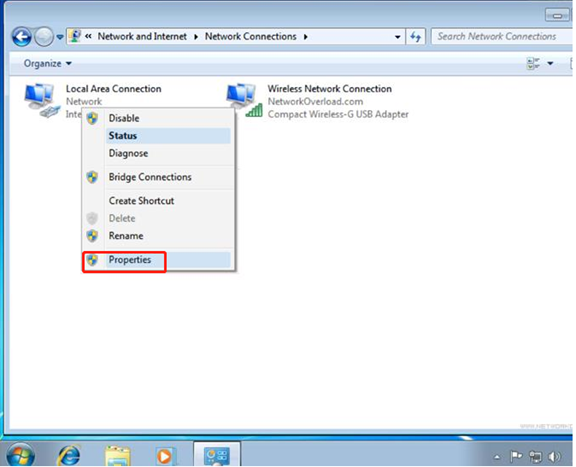Screen dimensions: 576x467
Task: Click the Action Center flag icon
Action: 516,456
